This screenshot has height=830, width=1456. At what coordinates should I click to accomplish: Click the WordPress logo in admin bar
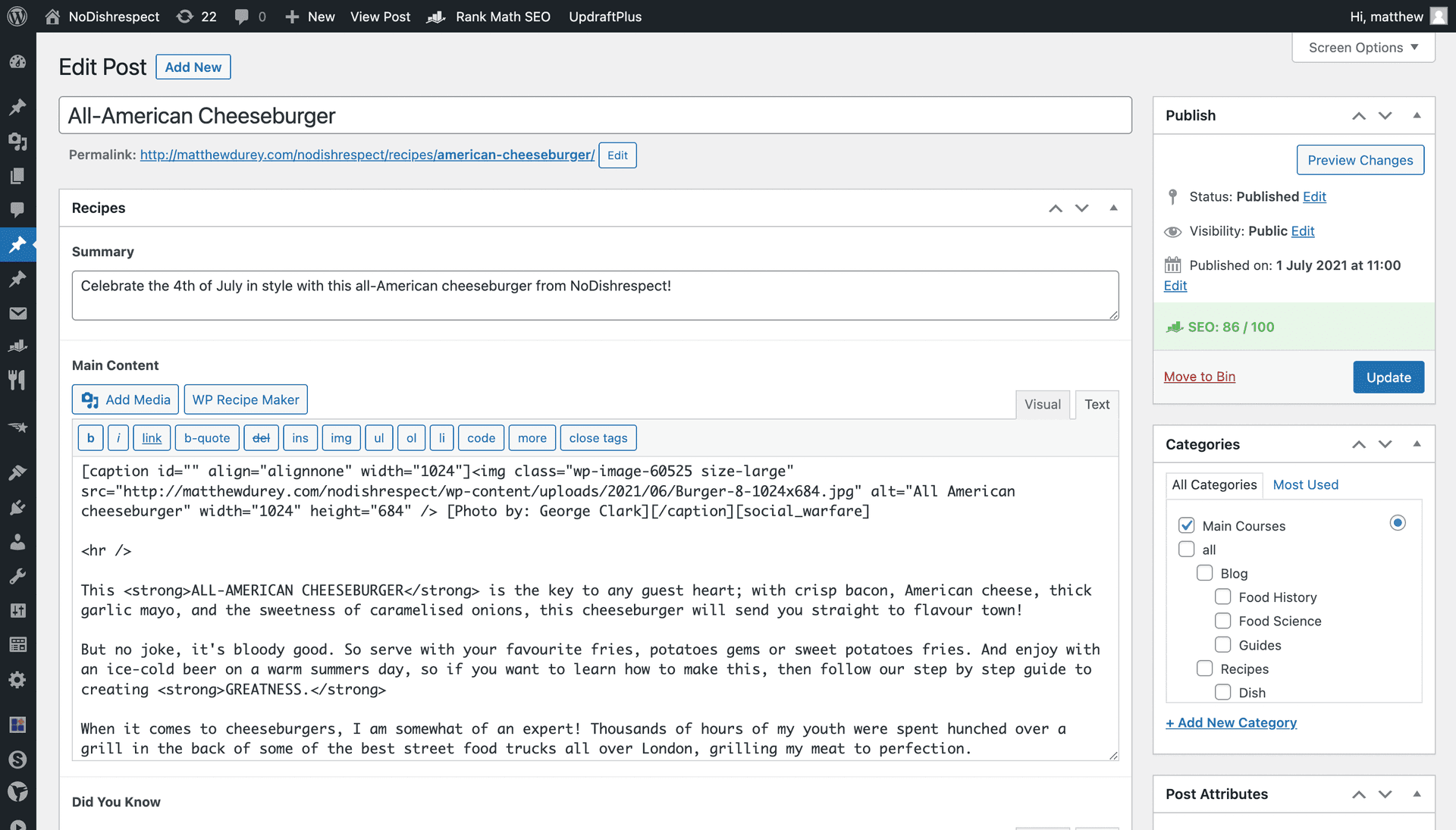(17, 16)
